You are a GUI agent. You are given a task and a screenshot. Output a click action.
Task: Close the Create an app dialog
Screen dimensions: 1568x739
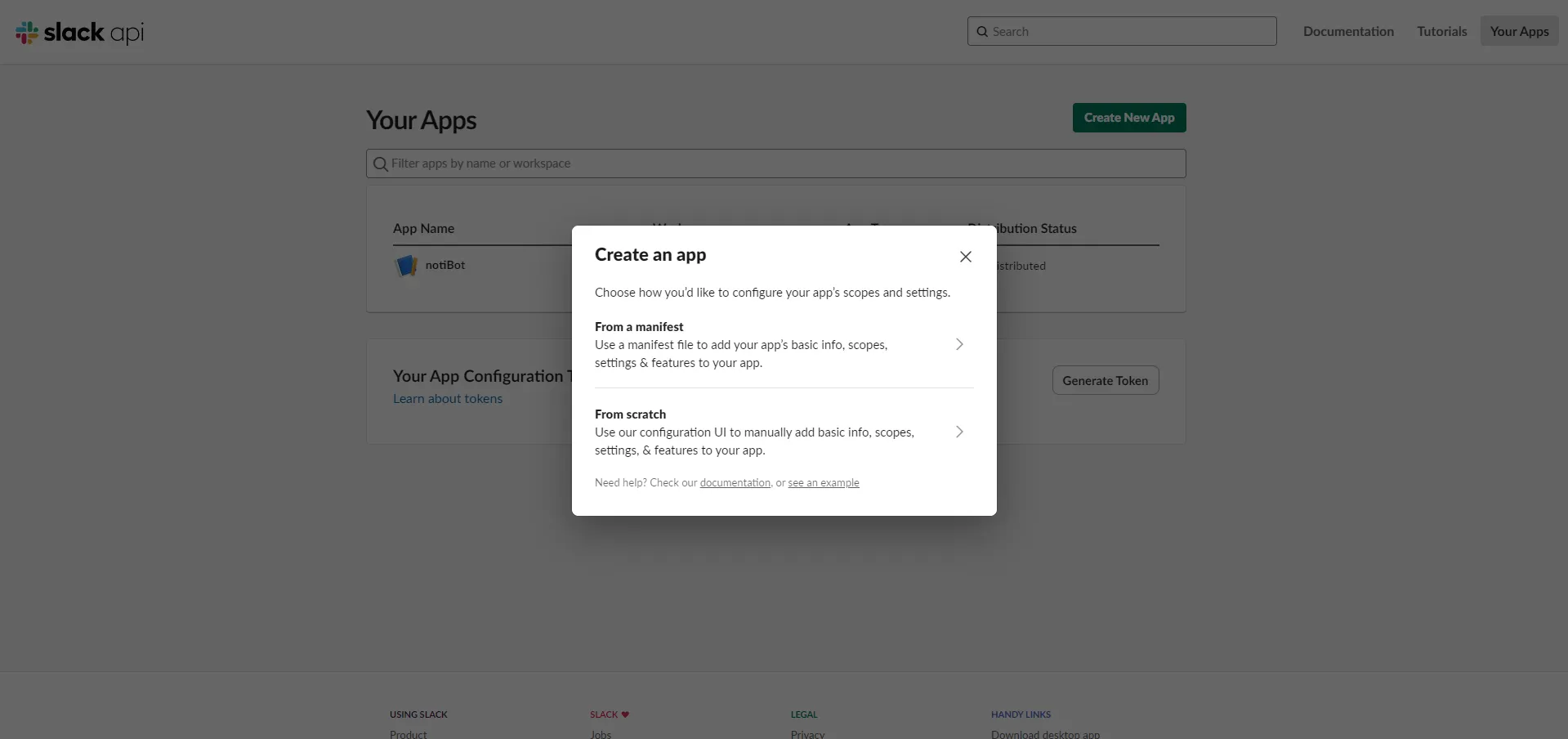pyautogui.click(x=965, y=257)
